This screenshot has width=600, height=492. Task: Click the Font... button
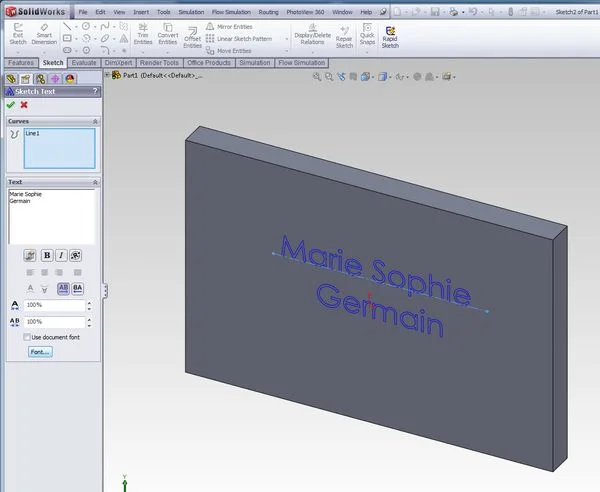coord(40,352)
